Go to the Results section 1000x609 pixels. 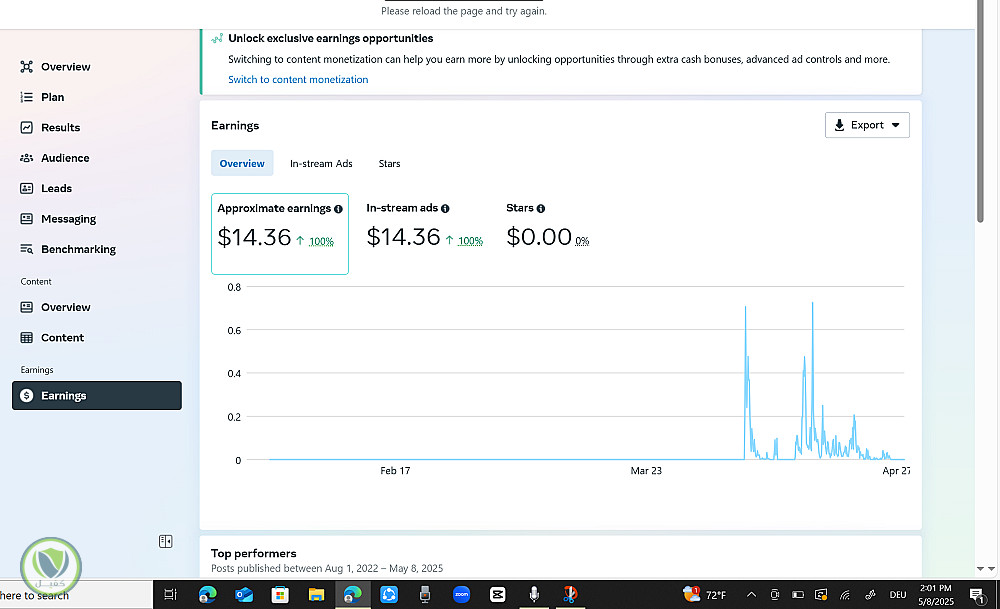(60, 128)
